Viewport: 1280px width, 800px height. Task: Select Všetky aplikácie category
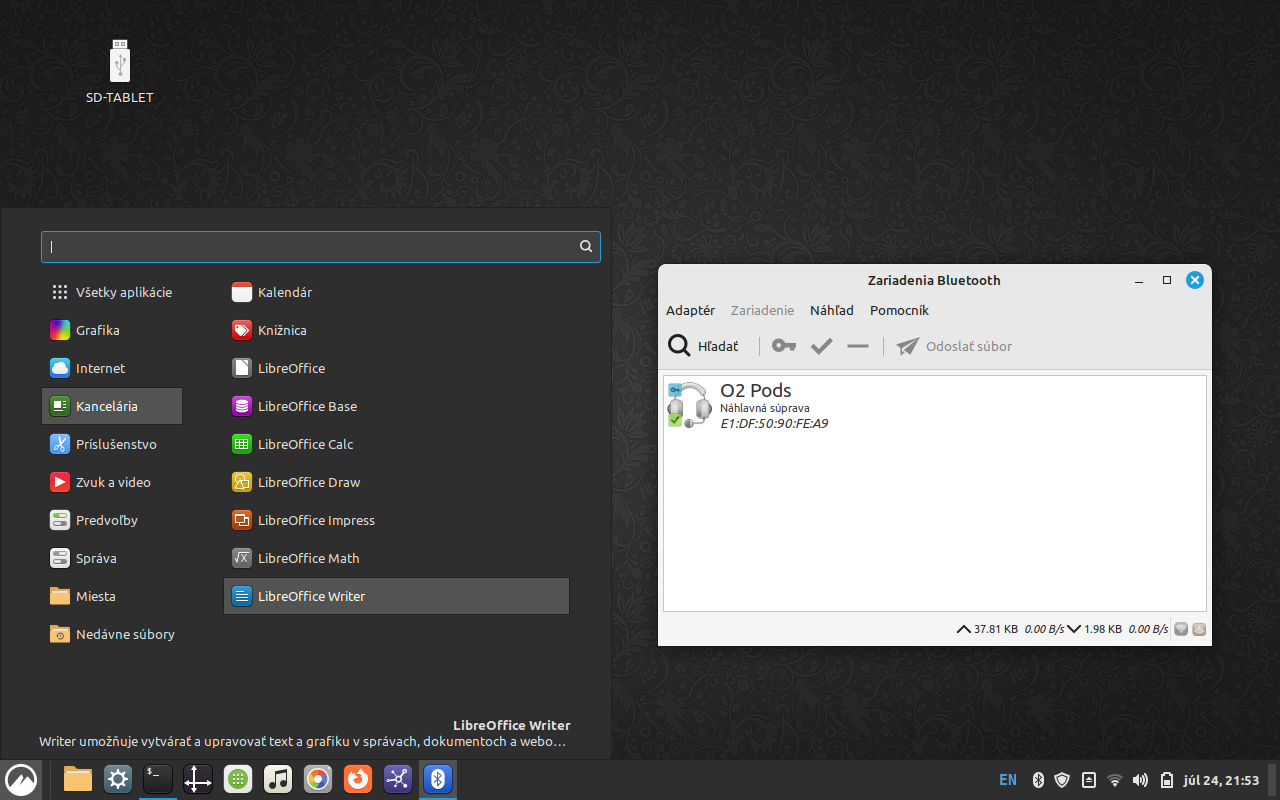point(112,292)
